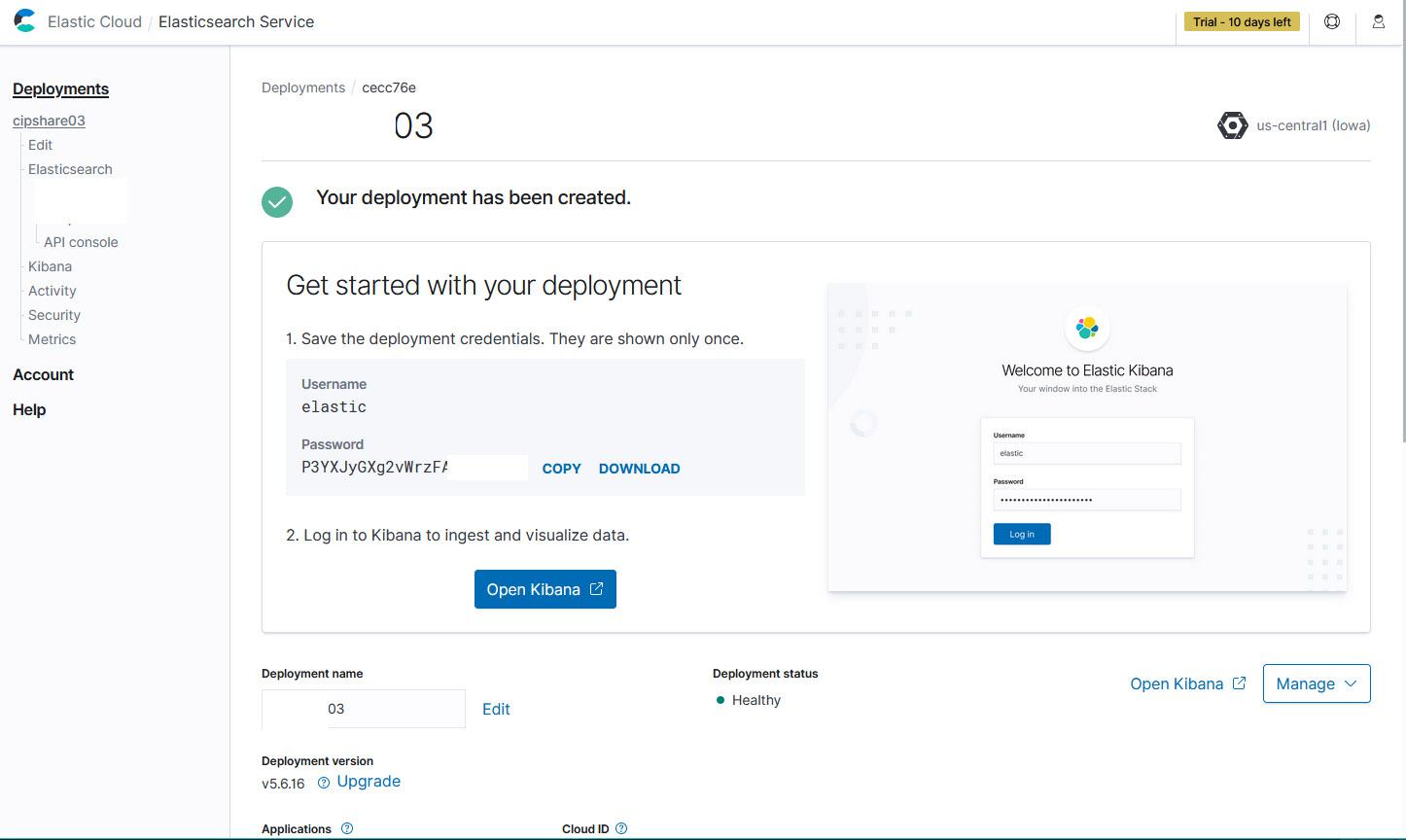1406x840 pixels.
Task: Click the Google Cloud region hexagon icon
Action: (1232, 125)
